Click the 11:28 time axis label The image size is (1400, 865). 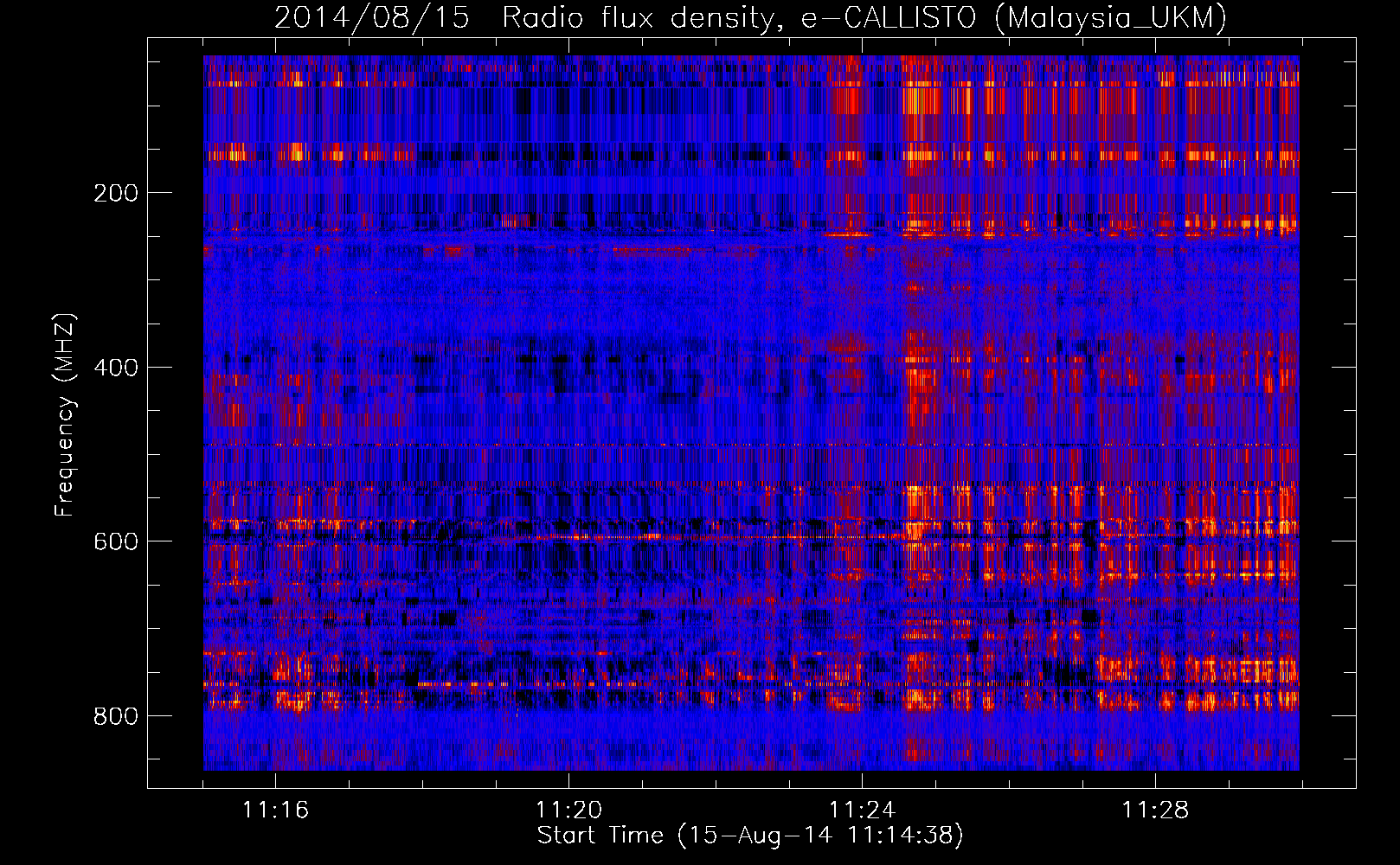pyautogui.click(x=1155, y=810)
